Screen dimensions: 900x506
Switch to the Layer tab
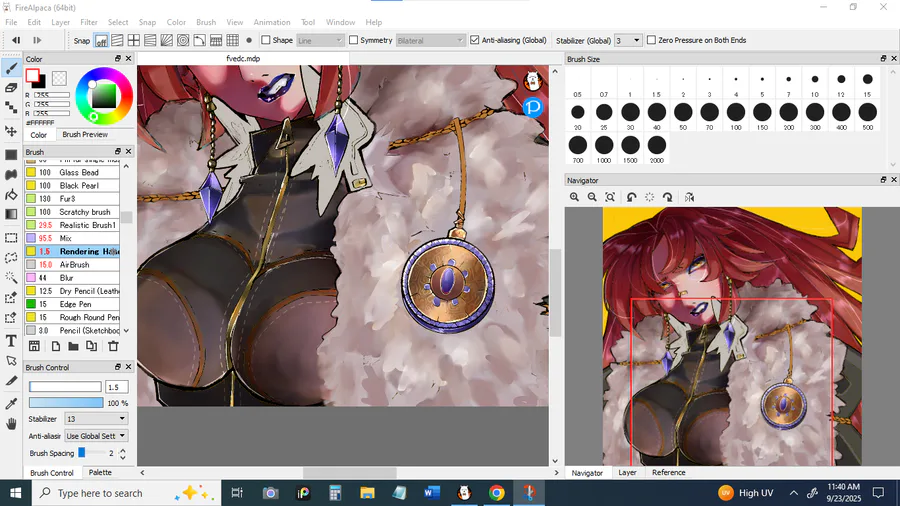627,472
